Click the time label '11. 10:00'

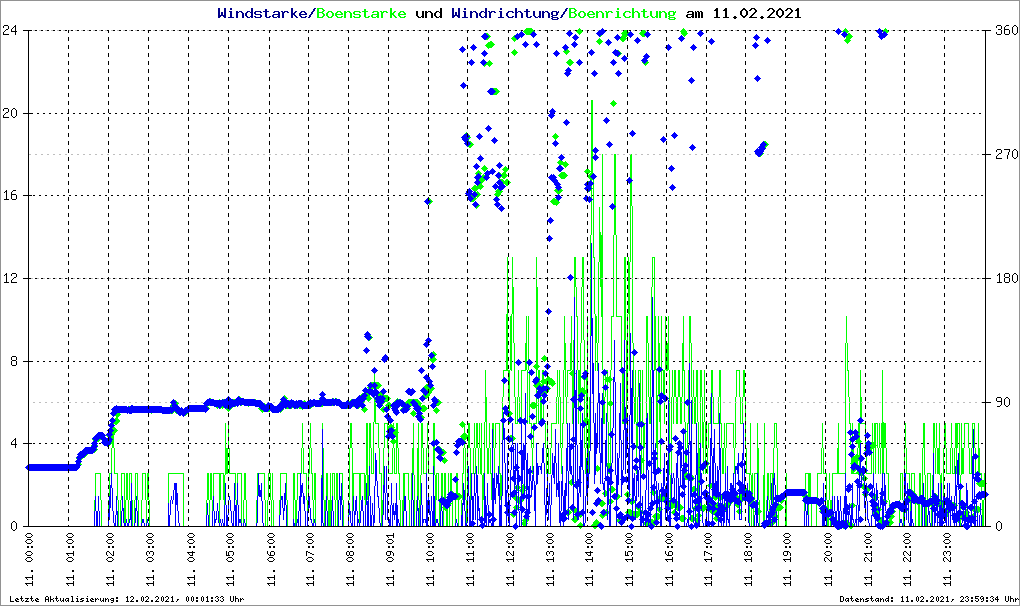(x=429, y=559)
